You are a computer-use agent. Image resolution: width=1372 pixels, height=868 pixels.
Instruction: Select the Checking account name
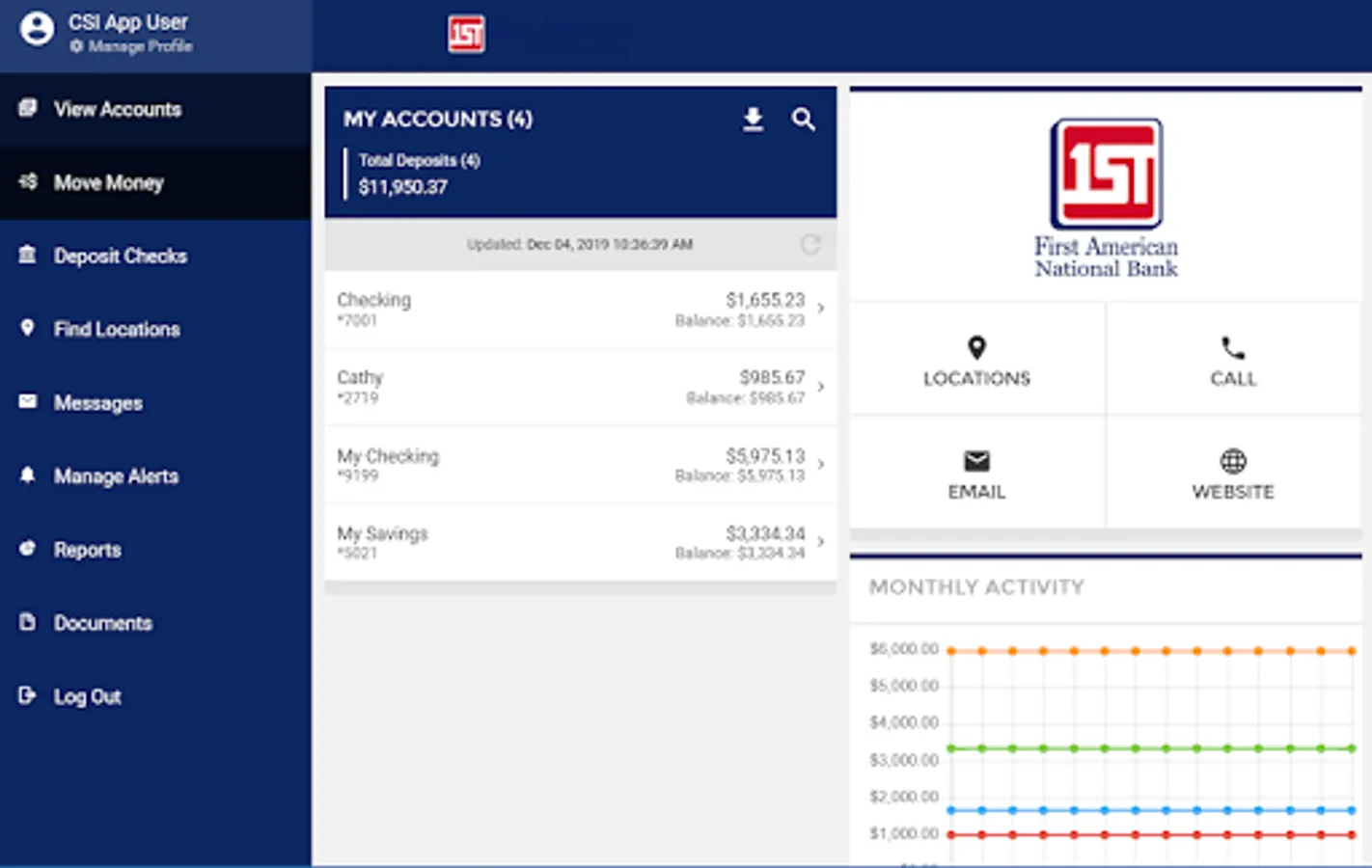(x=374, y=300)
